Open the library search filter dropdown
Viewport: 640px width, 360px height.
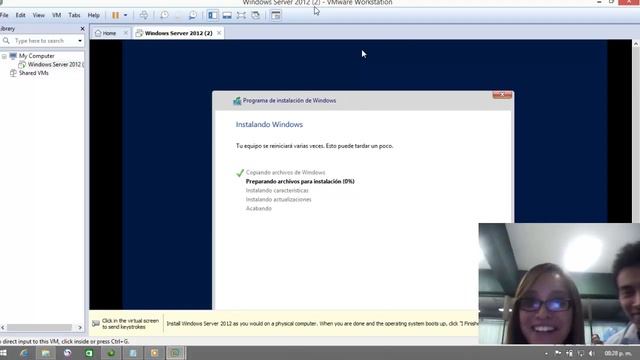tap(80, 41)
